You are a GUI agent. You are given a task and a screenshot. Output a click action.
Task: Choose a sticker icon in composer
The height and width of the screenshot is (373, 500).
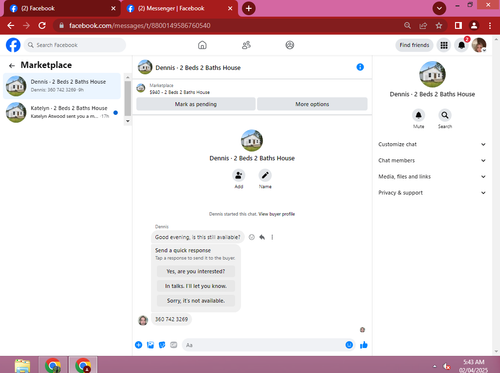coord(162,345)
